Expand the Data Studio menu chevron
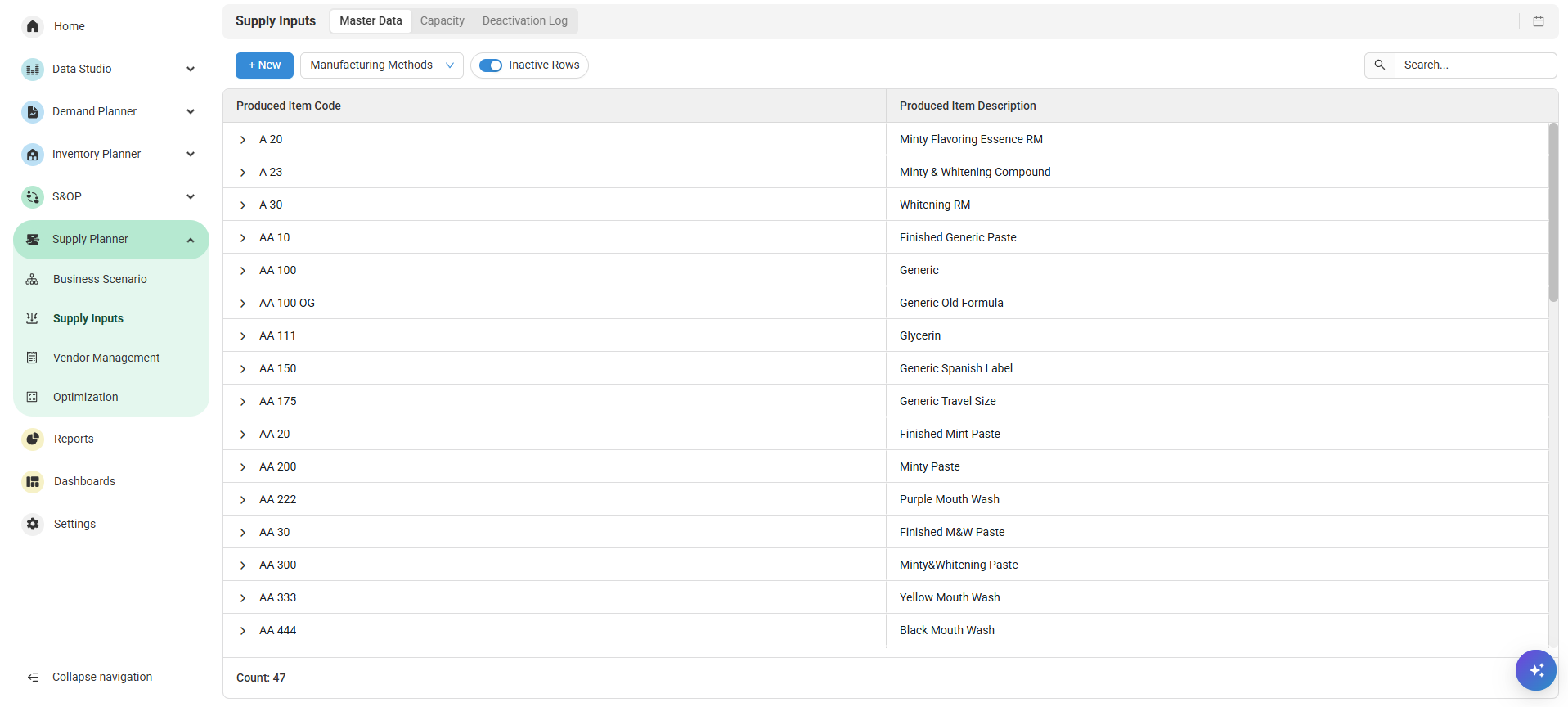Viewport: 1568px width, 707px height. click(x=190, y=69)
